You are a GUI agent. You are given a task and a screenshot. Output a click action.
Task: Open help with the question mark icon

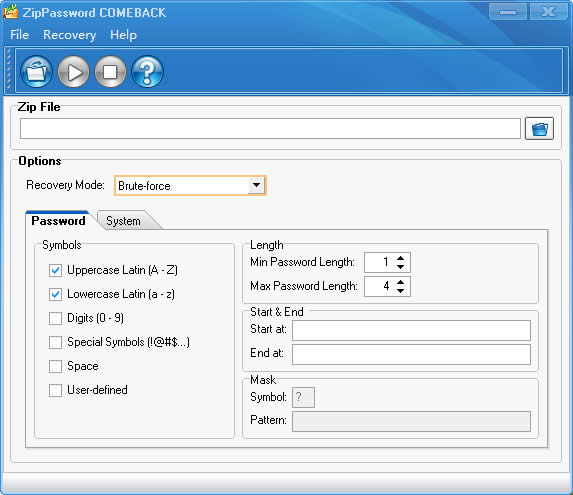tap(147, 72)
